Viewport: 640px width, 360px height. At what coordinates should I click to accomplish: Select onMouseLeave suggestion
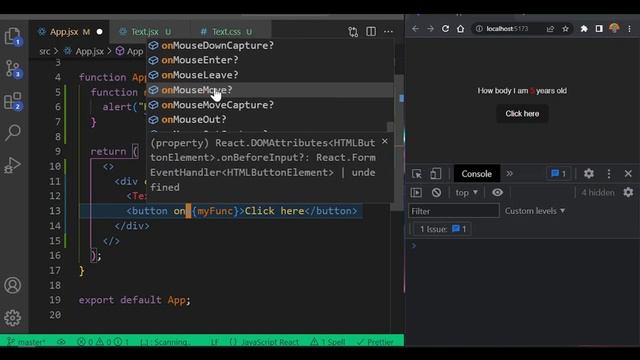point(270,75)
